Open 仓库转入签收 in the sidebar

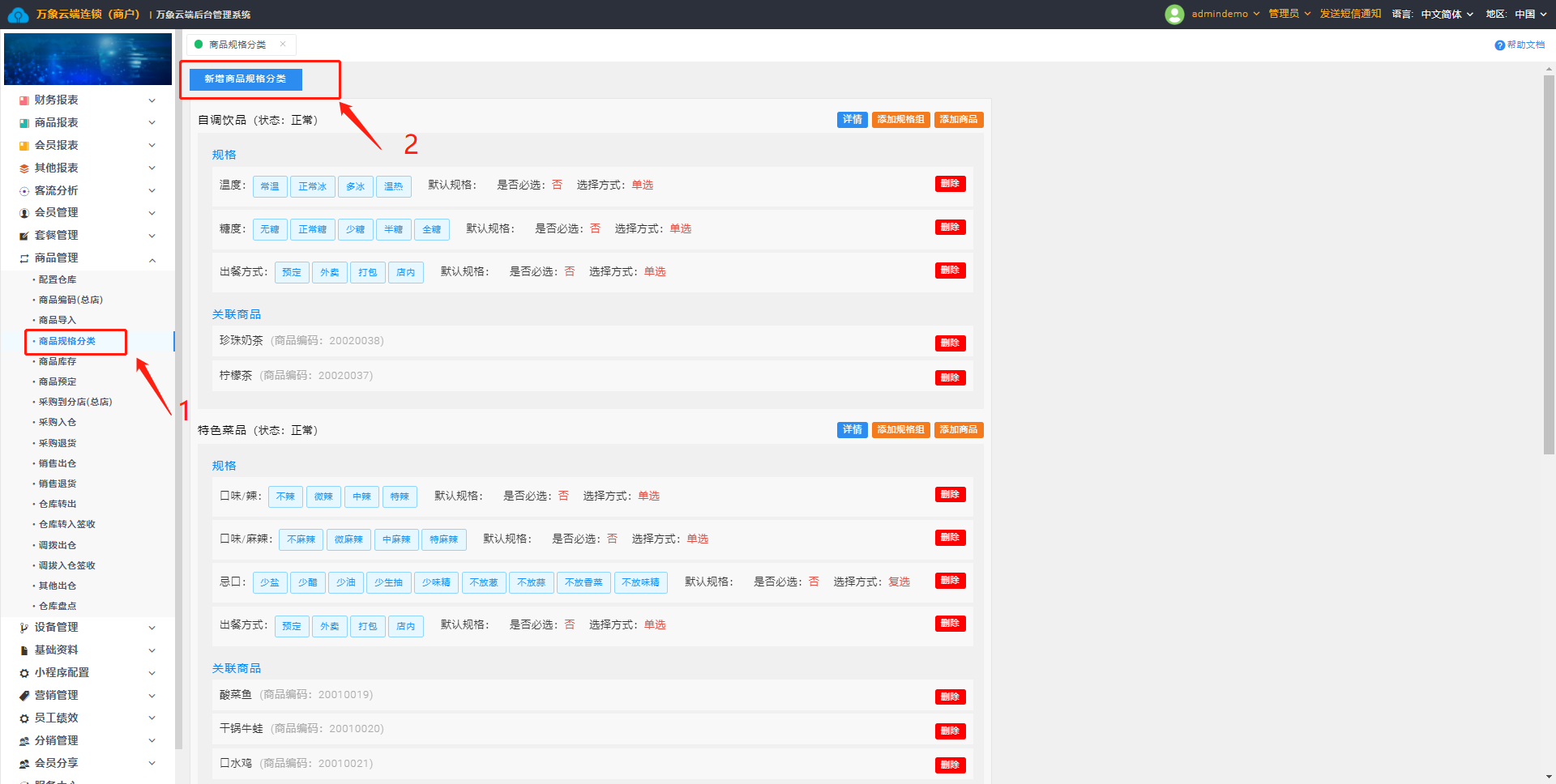(x=67, y=524)
